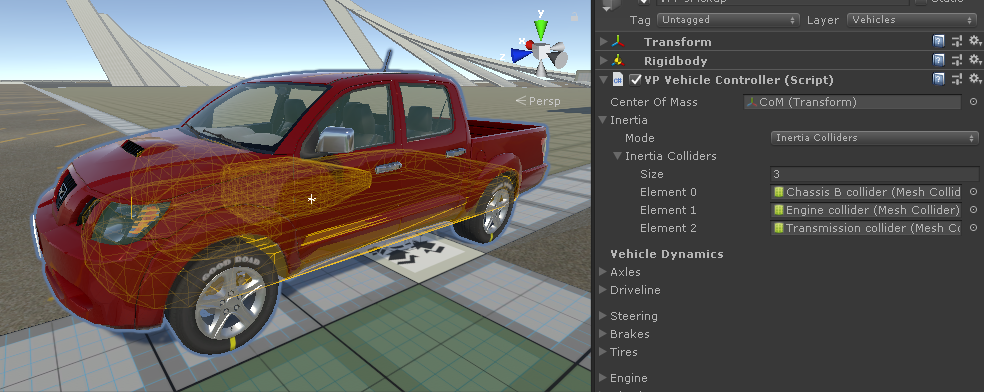This screenshot has height=392, width=984.
Task: Open VP Vehicle Controller preset icon
Action: (956, 80)
